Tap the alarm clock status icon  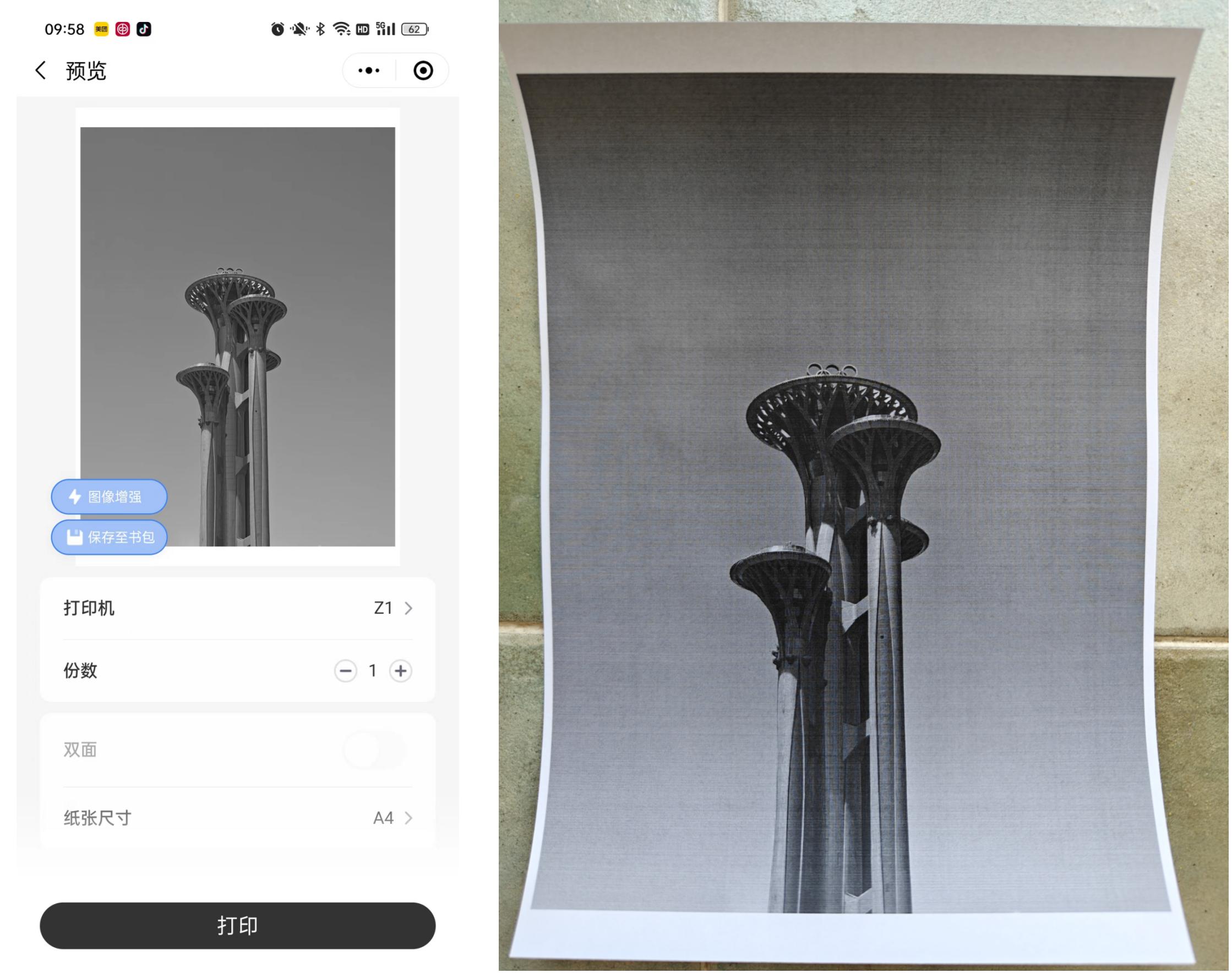pyautogui.click(x=277, y=29)
